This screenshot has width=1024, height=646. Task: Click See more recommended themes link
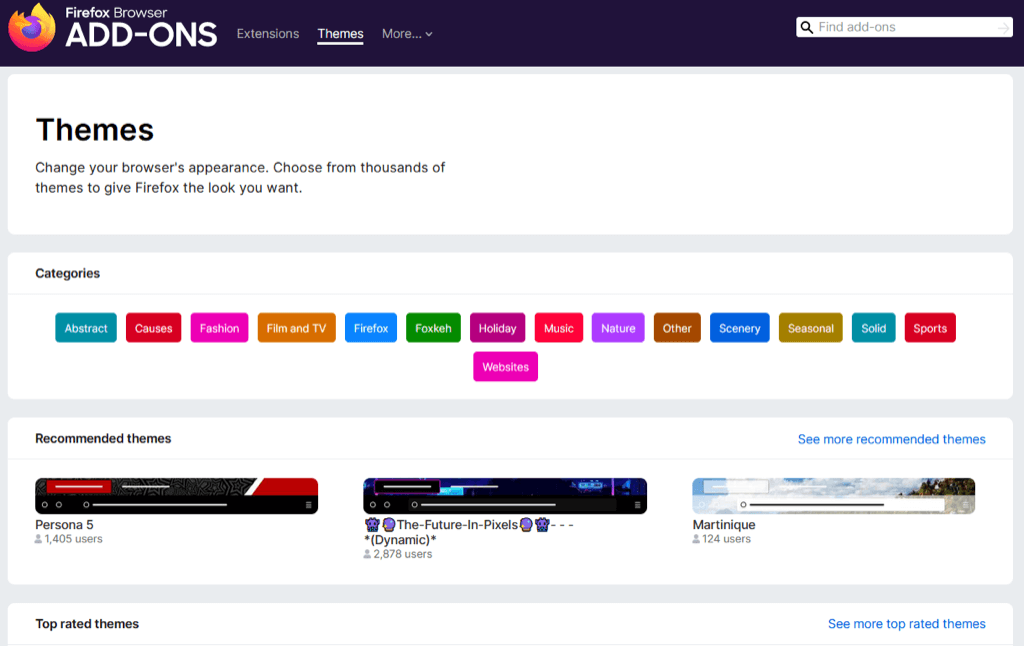coord(891,439)
